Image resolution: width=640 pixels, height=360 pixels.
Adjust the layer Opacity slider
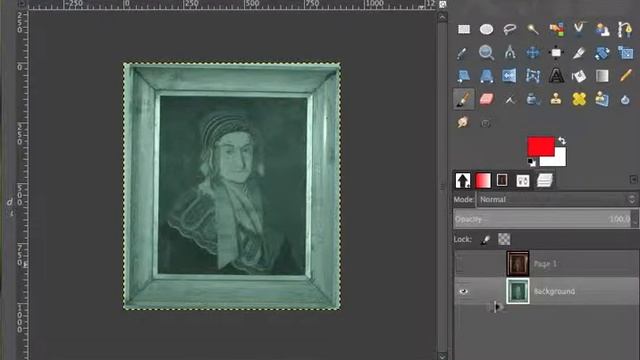tap(542, 219)
